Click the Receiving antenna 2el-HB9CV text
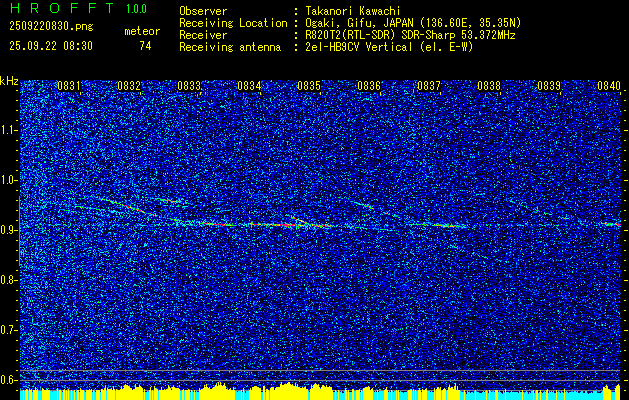Screen dimensions: 629x400 pos(389,47)
